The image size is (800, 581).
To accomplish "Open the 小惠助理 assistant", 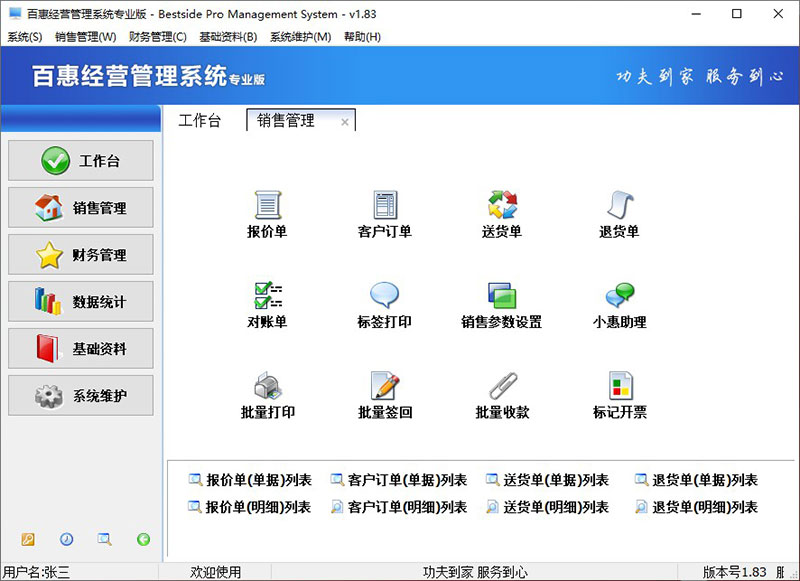I will click(619, 305).
